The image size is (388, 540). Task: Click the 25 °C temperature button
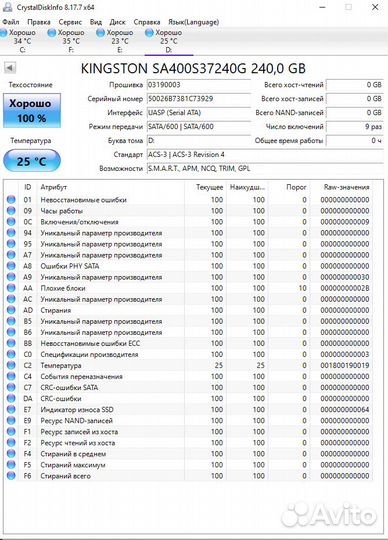[32, 161]
